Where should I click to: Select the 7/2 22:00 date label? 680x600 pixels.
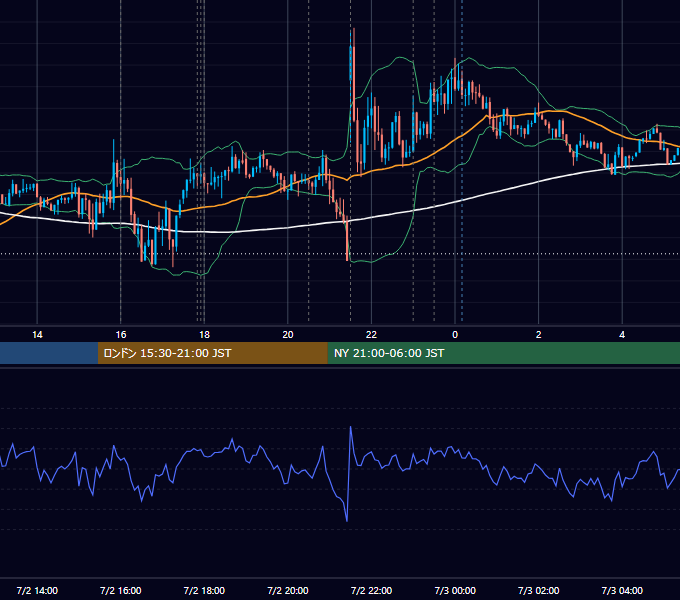click(x=371, y=590)
